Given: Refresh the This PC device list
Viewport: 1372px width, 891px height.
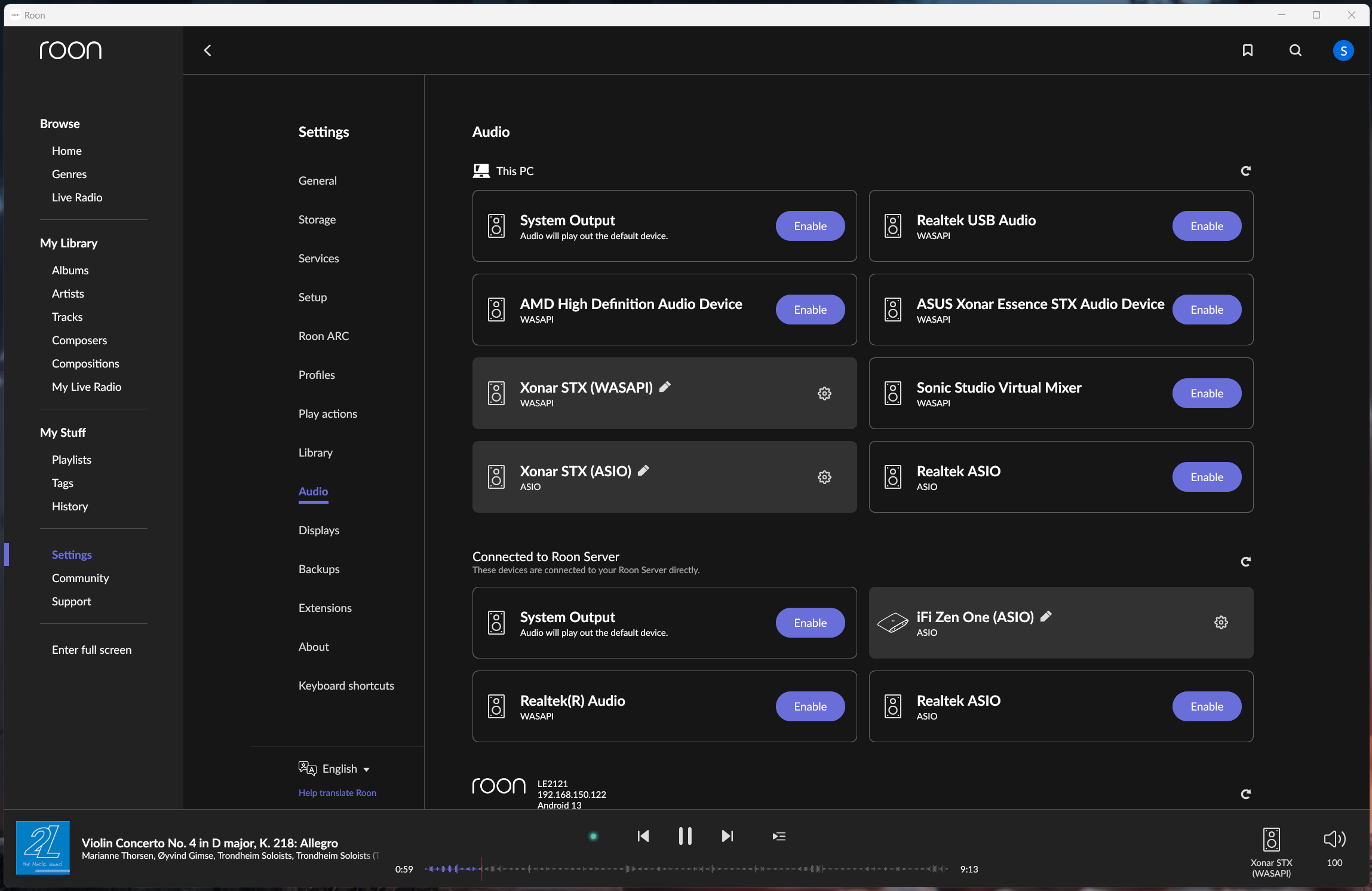Looking at the screenshot, I should pyautogui.click(x=1246, y=170).
